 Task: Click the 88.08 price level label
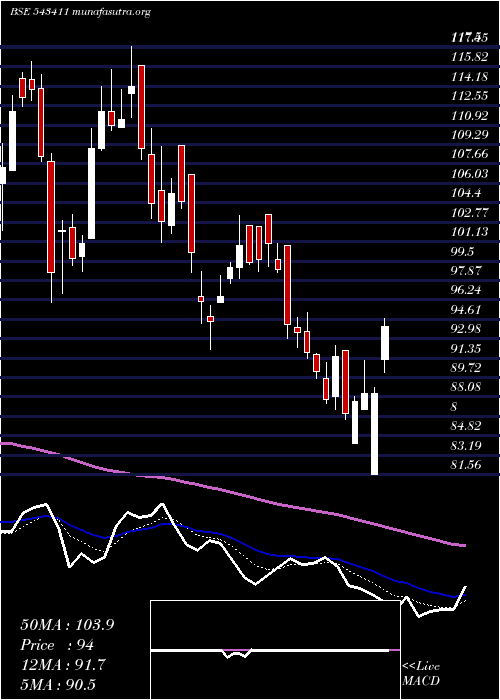point(466,388)
